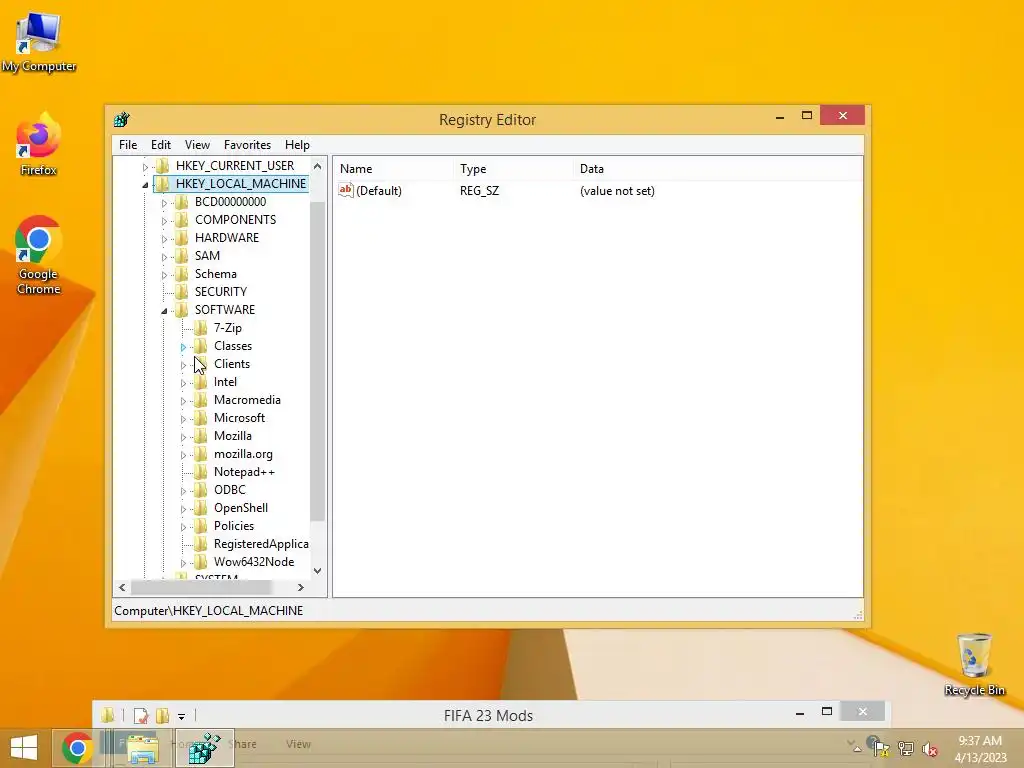1024x768 pixels.
Task: Expand the Clients key arrow
Action: [x=184, y=365]
